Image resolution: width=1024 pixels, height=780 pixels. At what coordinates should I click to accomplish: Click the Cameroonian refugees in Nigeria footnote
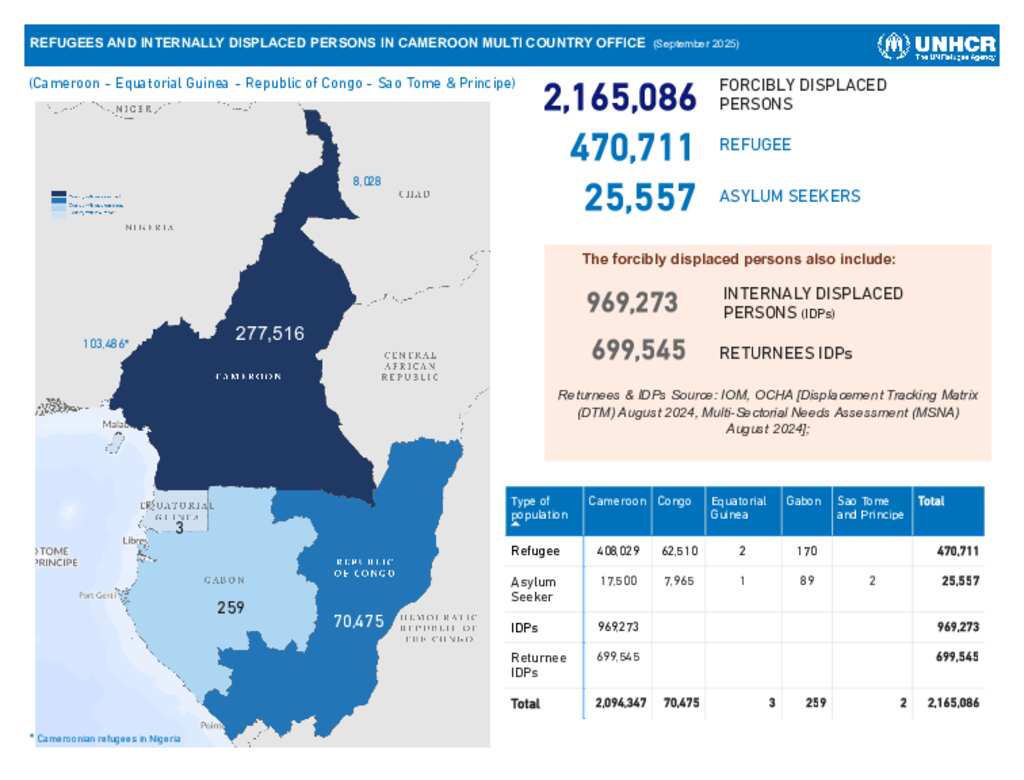point(108,738)
